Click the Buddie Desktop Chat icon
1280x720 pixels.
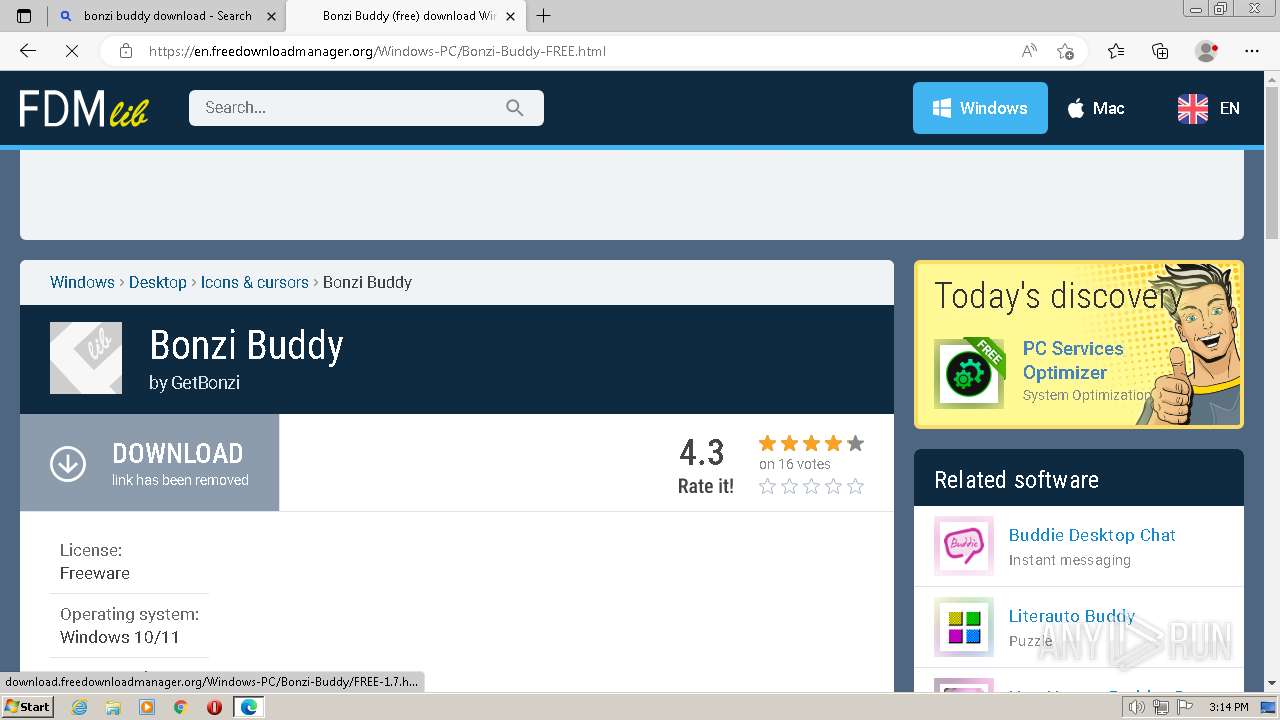964,546
